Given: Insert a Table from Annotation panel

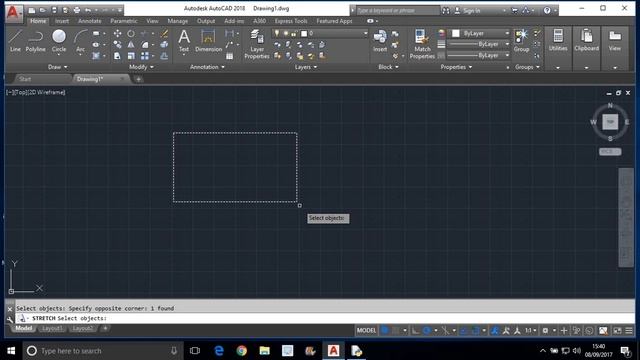Looking at the screenshot, I should (x=229, y=56).
